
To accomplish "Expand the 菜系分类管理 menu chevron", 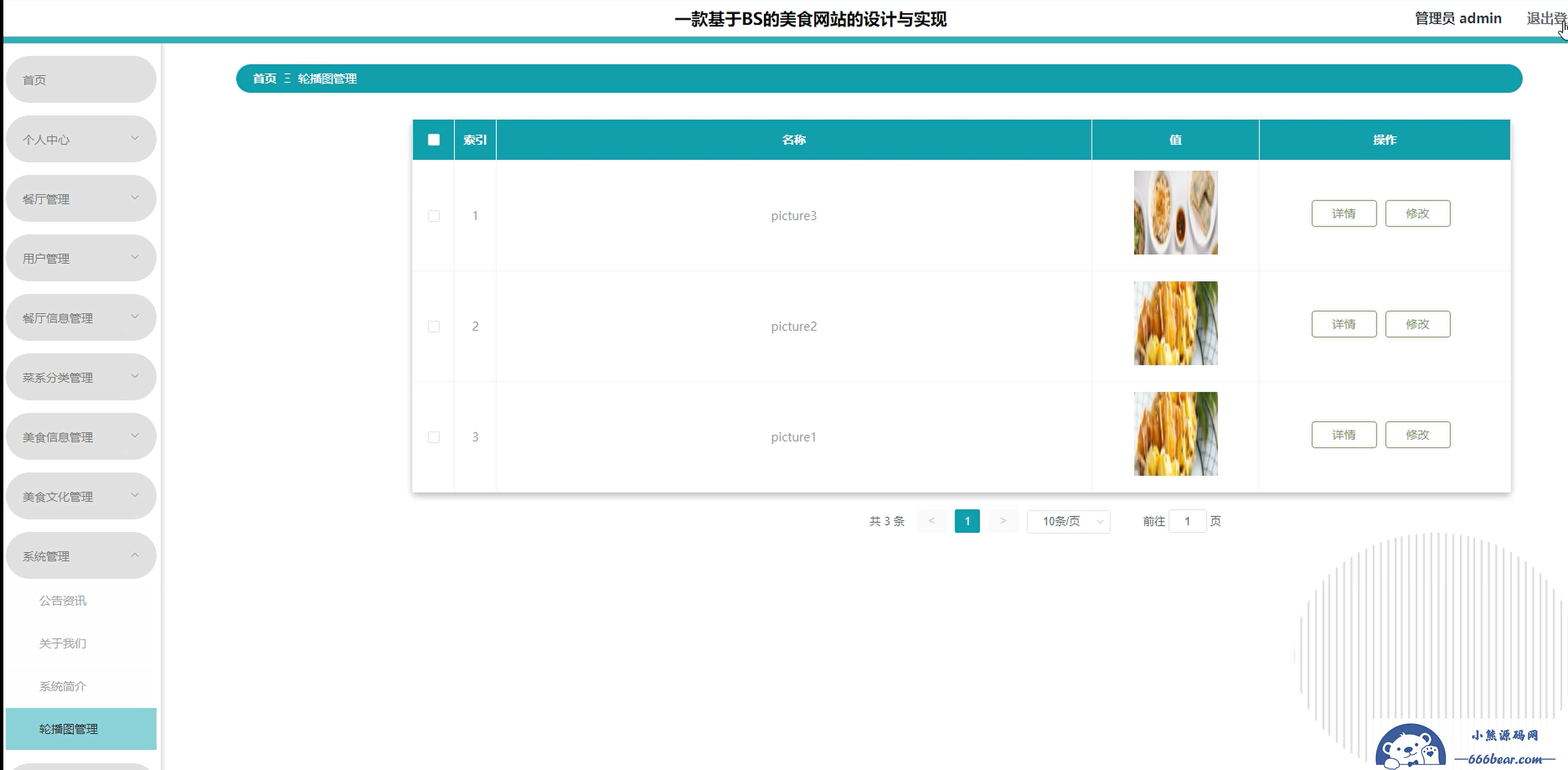I will pyautogui.click(x=135, y=376).
